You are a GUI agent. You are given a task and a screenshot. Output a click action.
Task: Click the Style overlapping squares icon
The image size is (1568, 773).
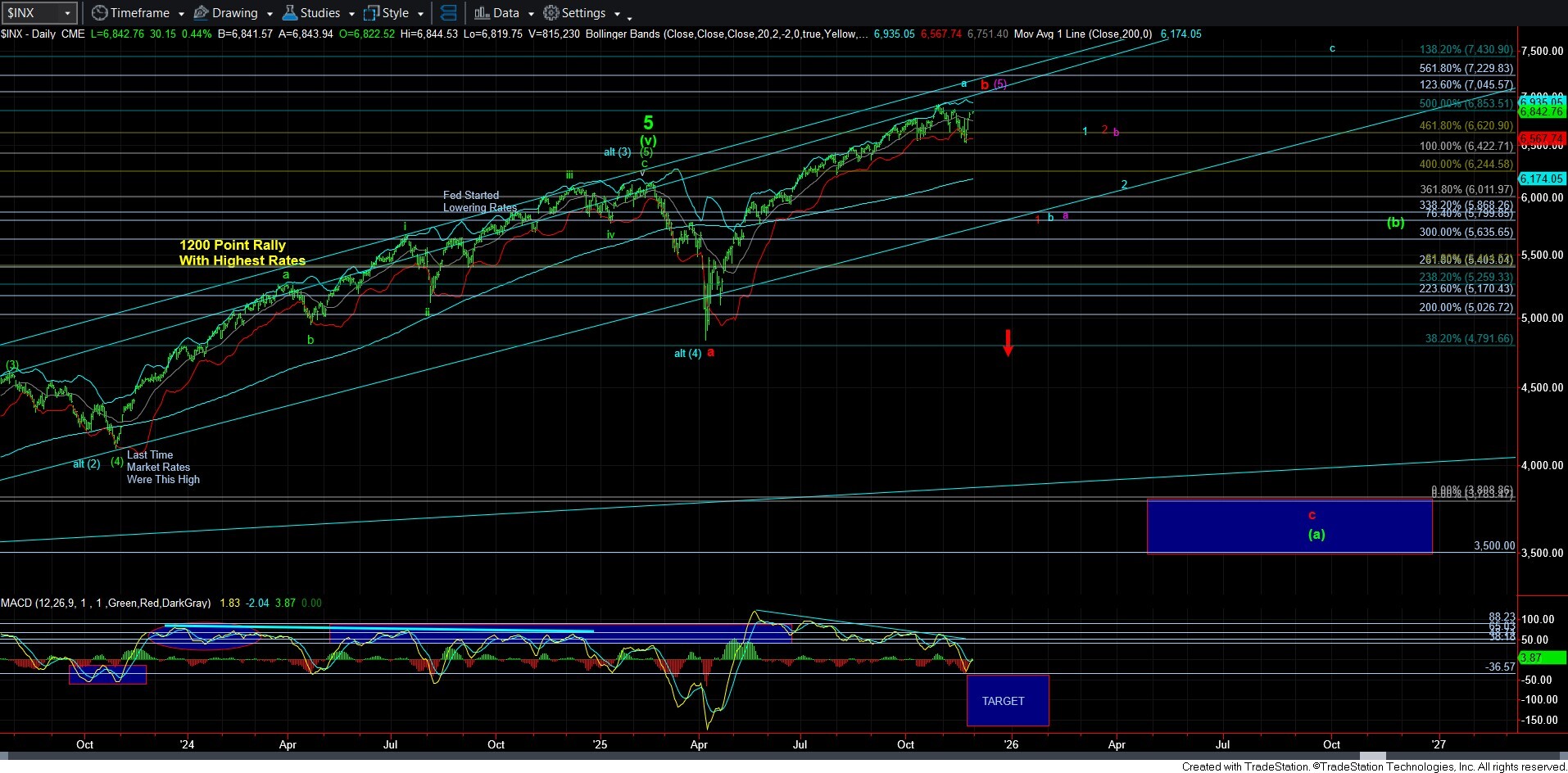[371, 13]
